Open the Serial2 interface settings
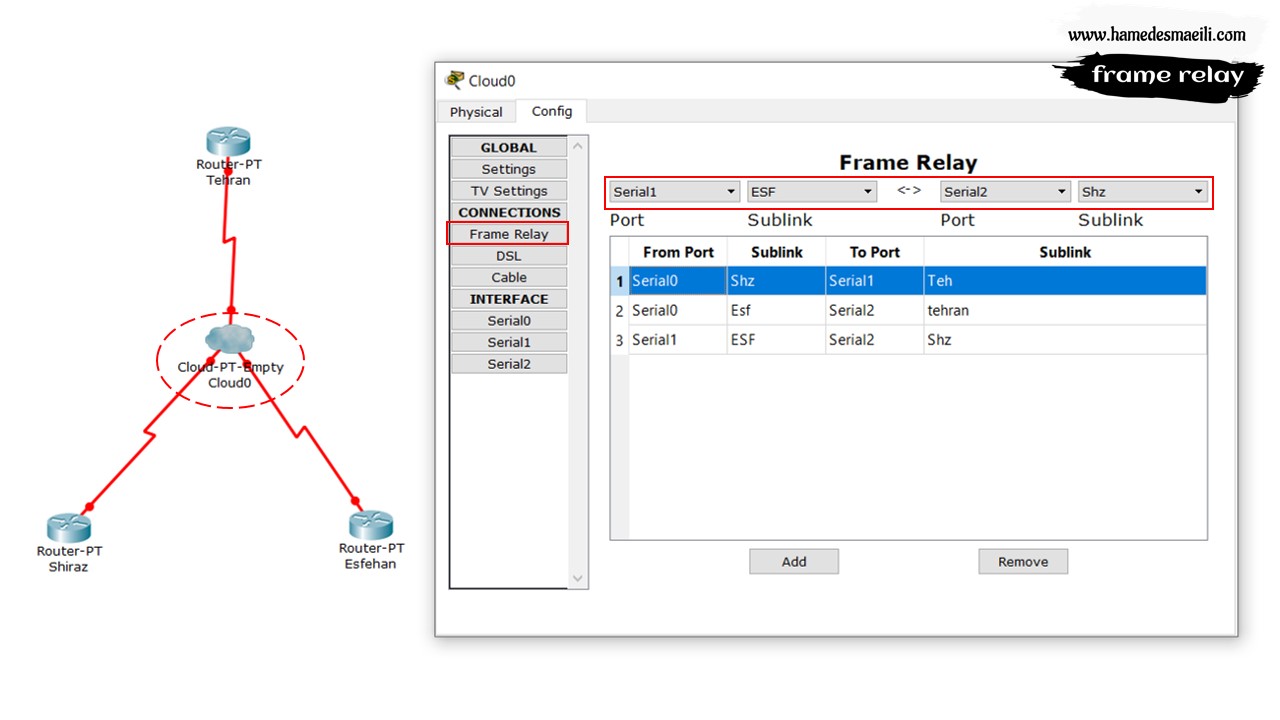The height and width of the screenshot is (720, 1280). pyautogui.click(x=509, y=364)
